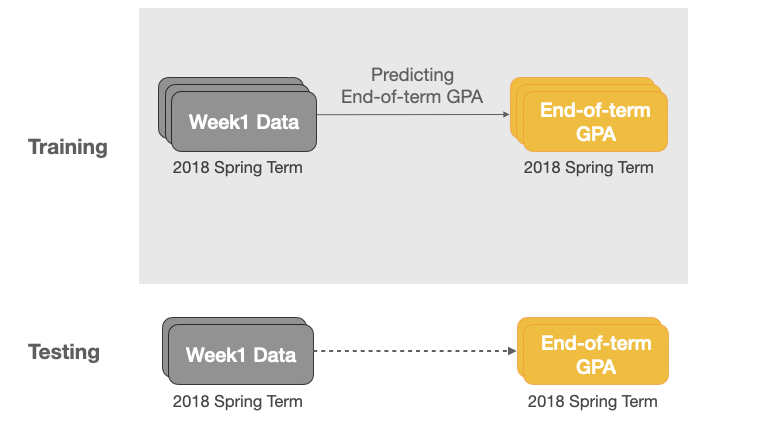778x426 pixels.
Task: Select backmost stacked card behind Training Week1 Data
Action: point(230,81)
